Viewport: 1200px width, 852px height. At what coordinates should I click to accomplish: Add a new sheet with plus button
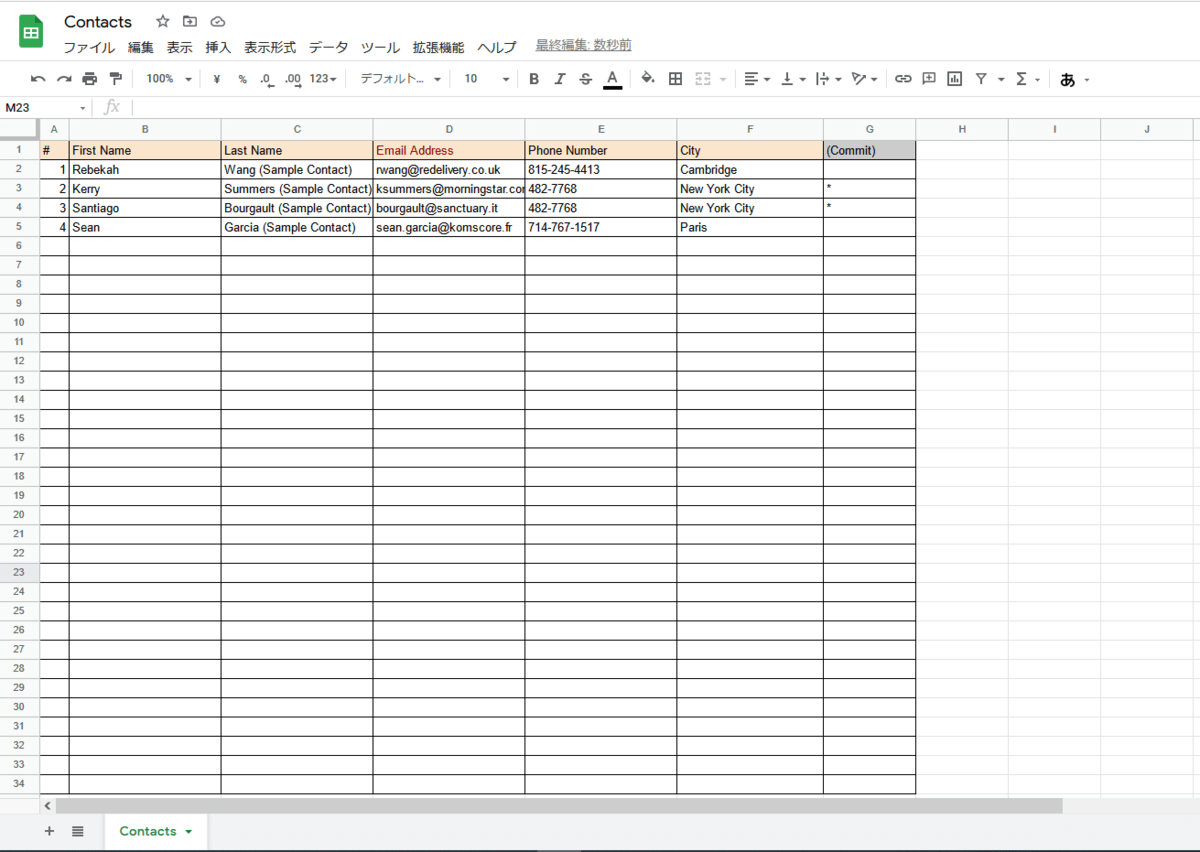pyautogui.click(x=49, y=831)
